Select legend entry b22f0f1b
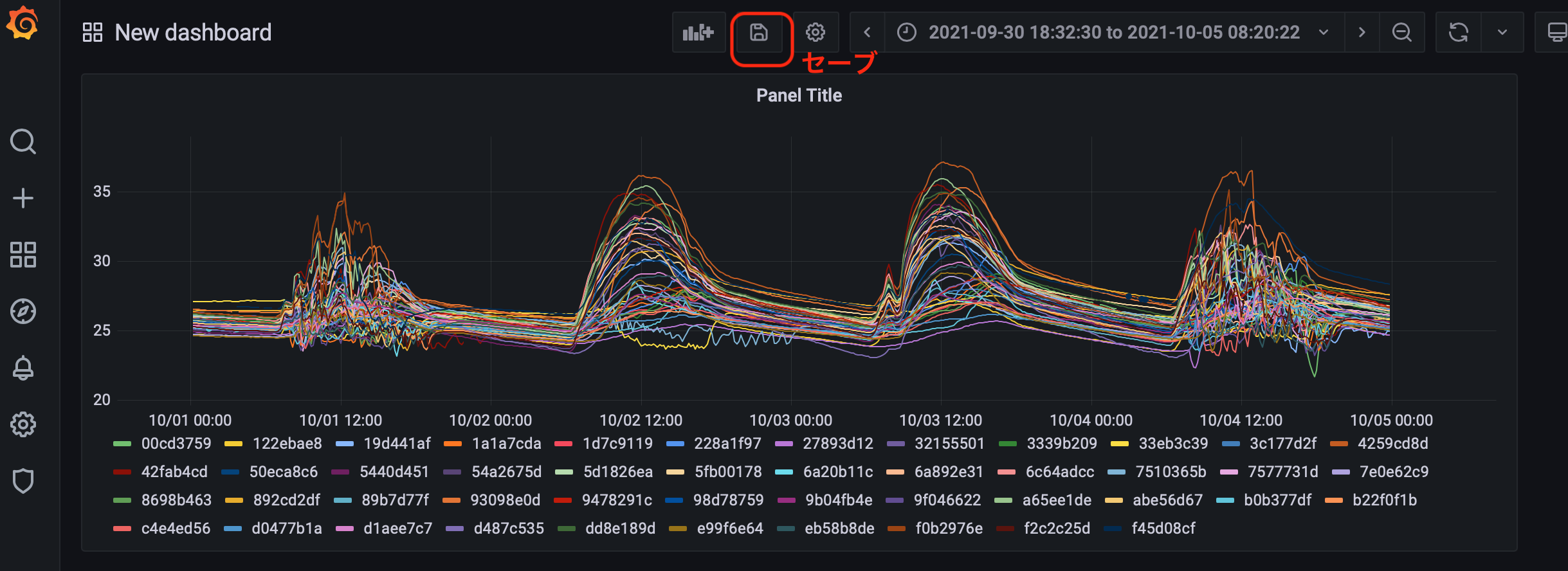This screenshot has height=571, width=1568. click(1385, 500)
